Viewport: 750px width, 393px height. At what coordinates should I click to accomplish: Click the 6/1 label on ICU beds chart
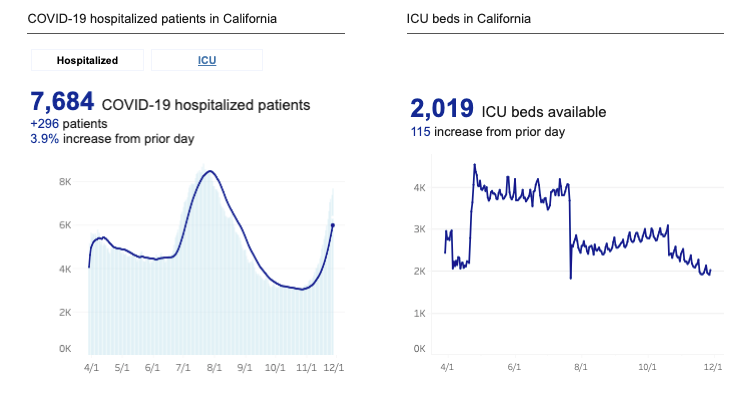click(514, 367)
